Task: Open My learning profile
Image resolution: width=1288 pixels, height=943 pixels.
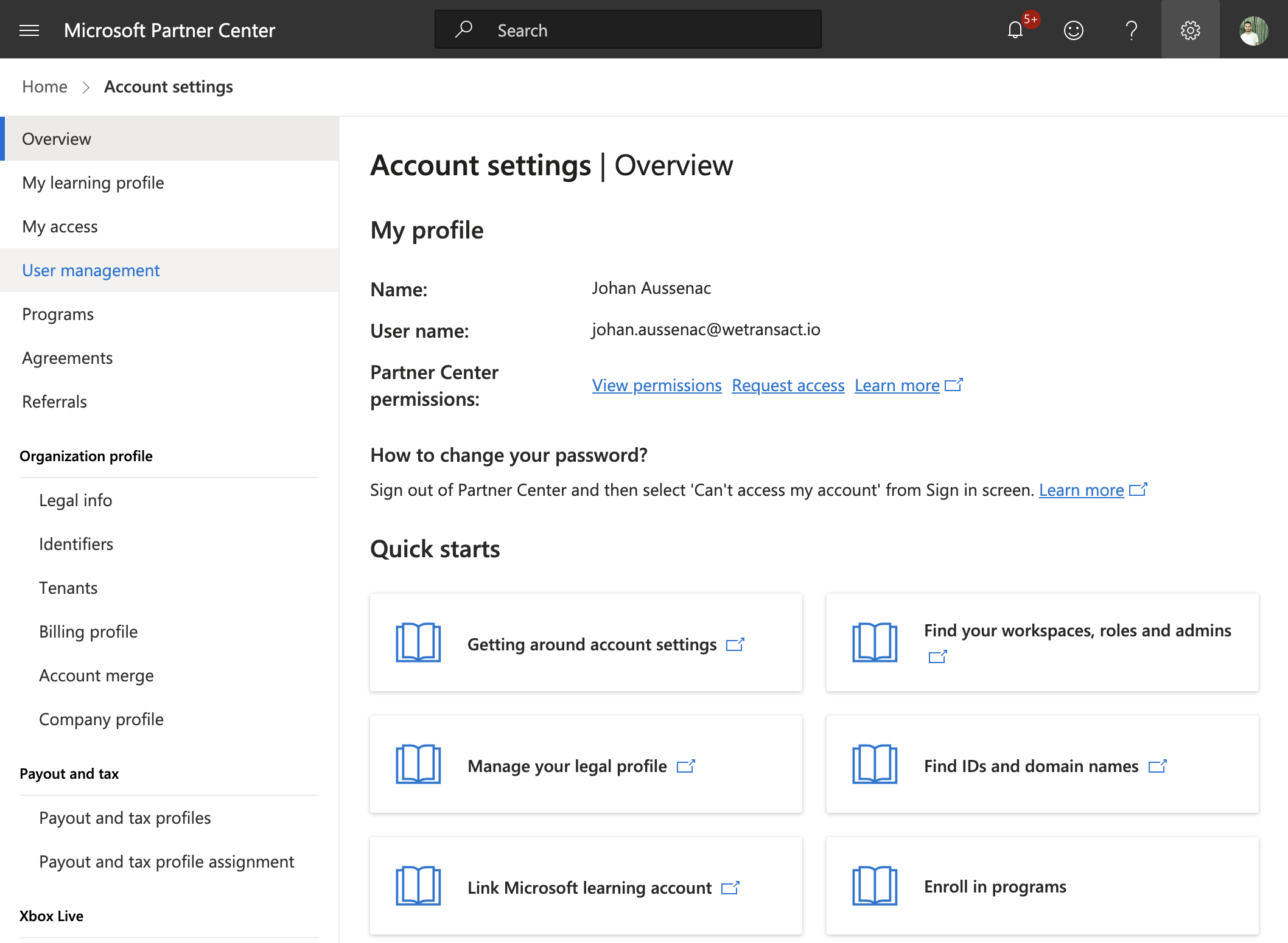Action: click(169, 183)
